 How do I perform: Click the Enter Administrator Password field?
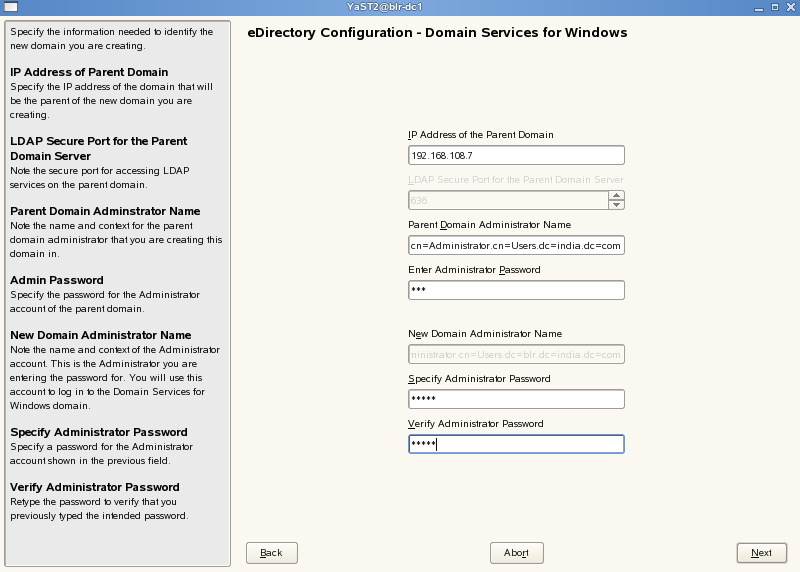coord(516,290)
